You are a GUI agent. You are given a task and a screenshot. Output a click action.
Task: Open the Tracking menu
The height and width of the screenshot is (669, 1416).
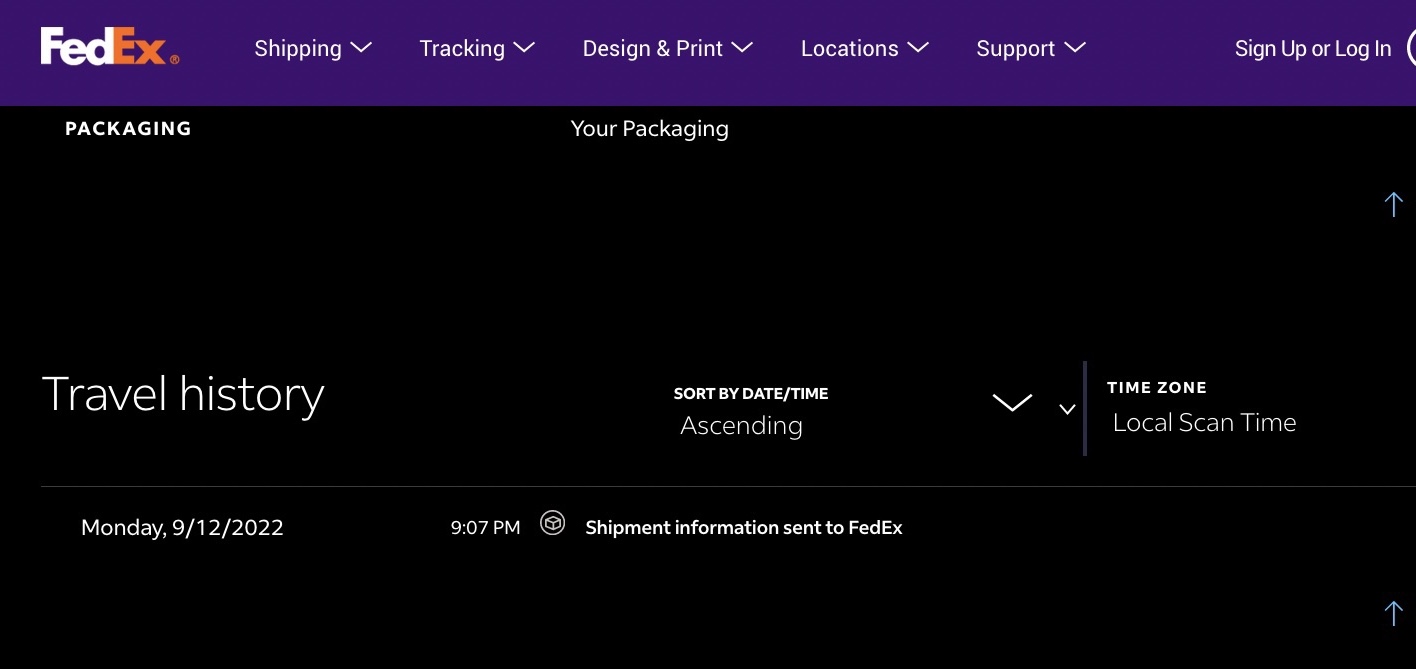pyautogui.click(x=476, y=48)
